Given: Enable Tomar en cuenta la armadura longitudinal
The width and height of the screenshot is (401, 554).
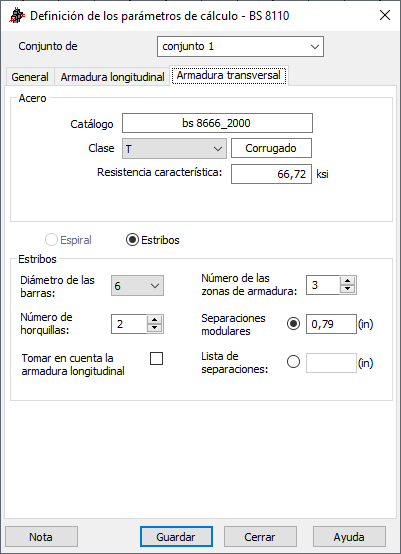Looking at the screenshot, I should click(156, 359).
